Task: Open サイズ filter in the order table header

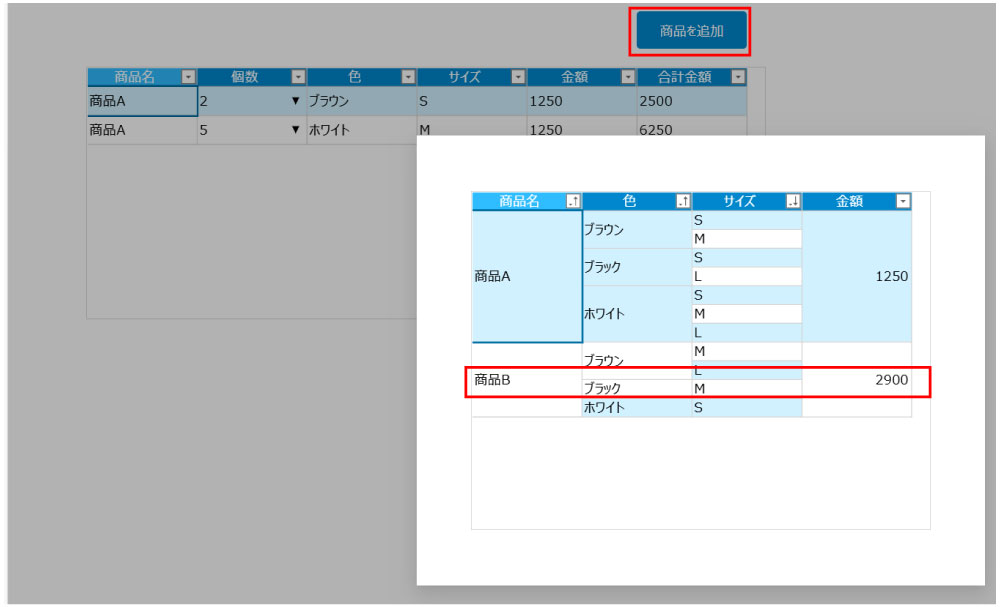Action: point(518,77)
